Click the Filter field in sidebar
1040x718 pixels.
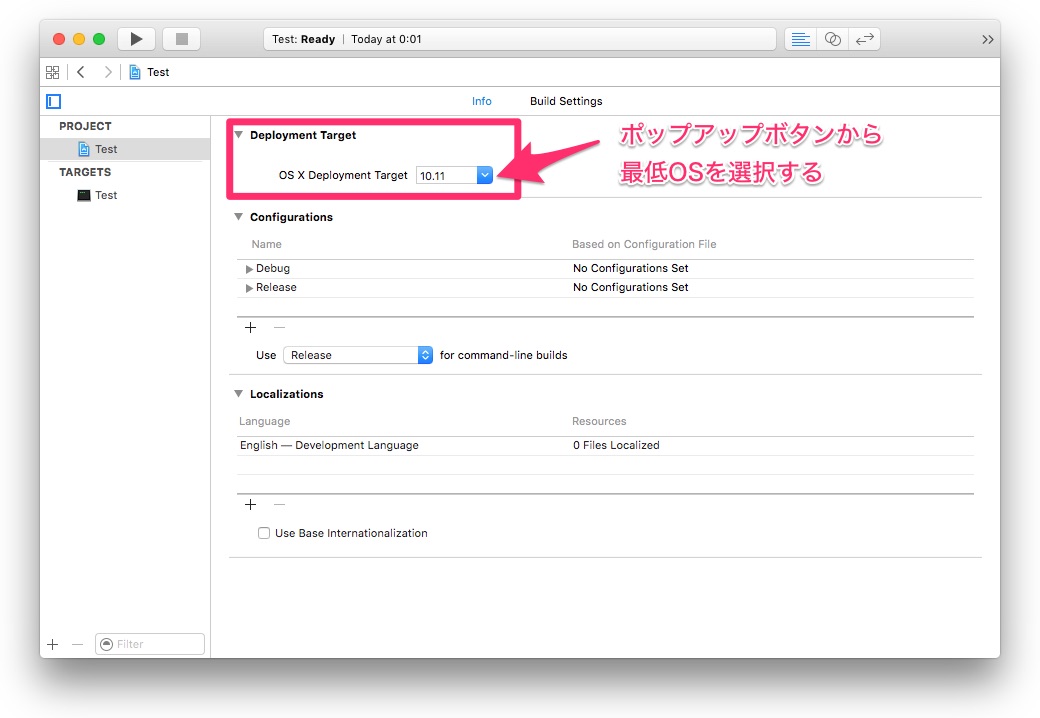[150, 644]
